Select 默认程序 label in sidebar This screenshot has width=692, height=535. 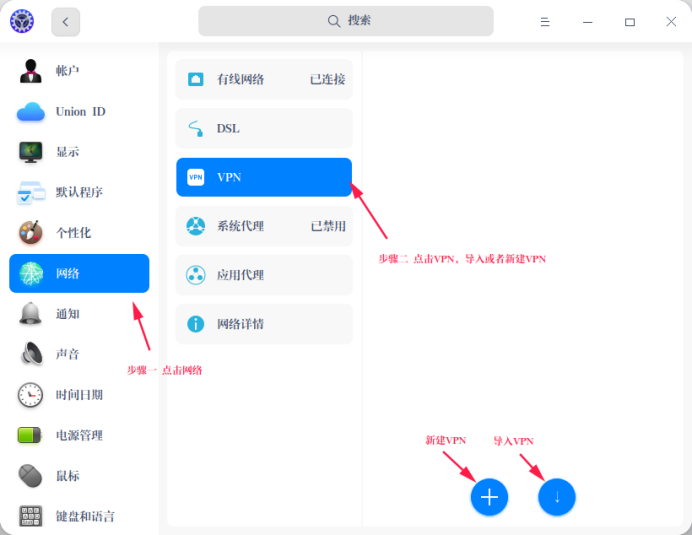[79, 192]
